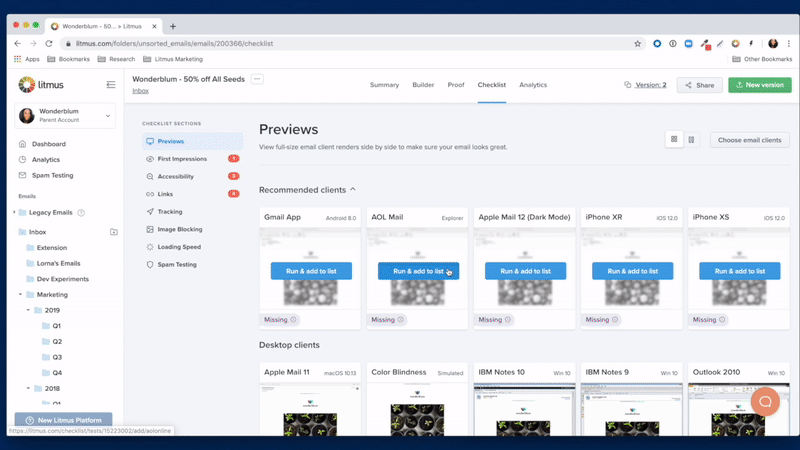Open the Q4 folder
Image resolution: width=800 pixels, height=450 pixels.
pos(57,373)
